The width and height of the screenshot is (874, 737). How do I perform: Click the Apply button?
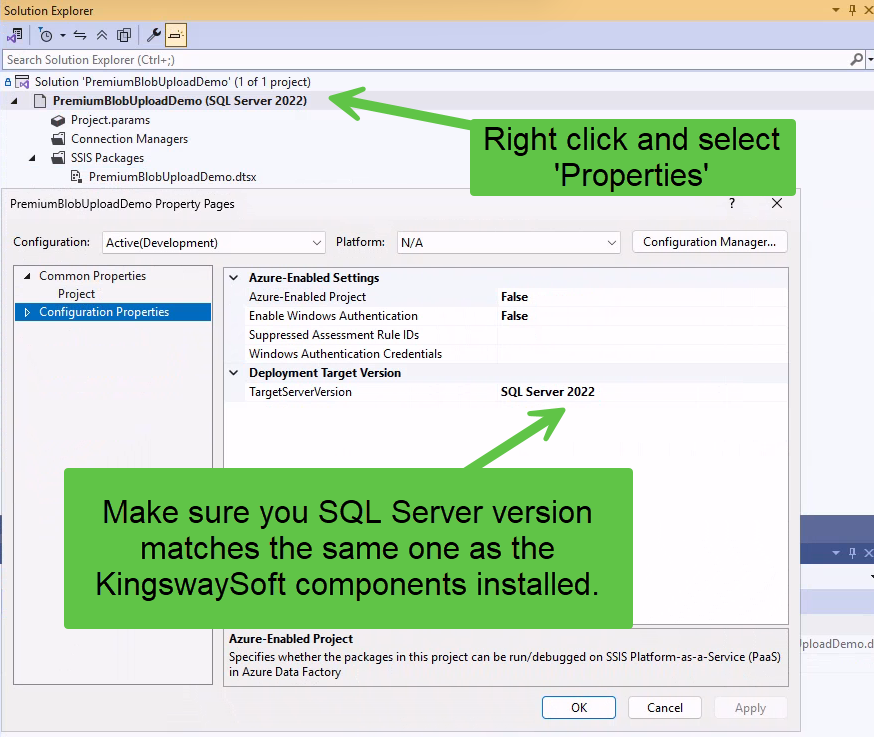[750, 708]
